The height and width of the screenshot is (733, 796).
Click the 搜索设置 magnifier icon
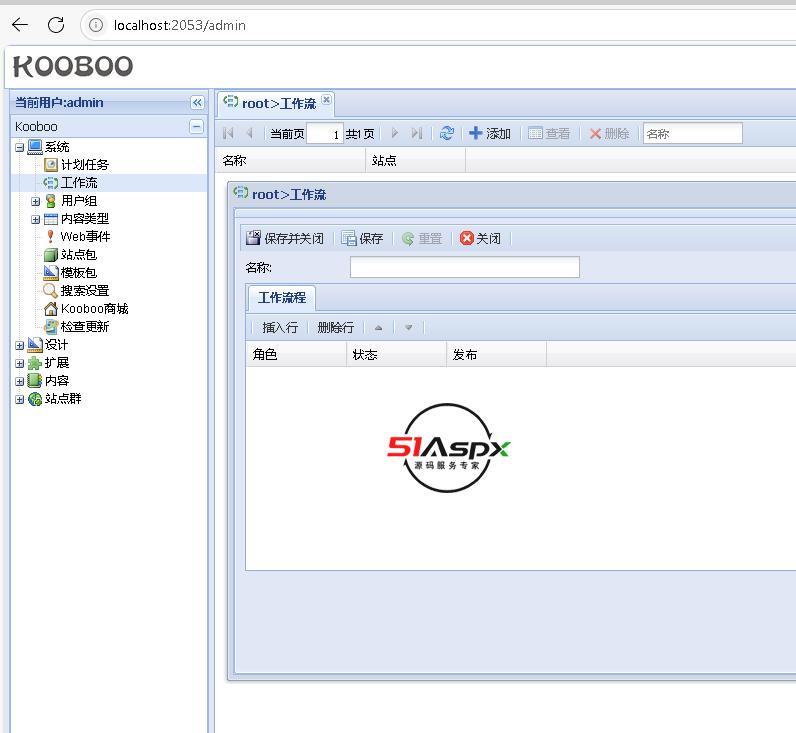coord(50,291)
